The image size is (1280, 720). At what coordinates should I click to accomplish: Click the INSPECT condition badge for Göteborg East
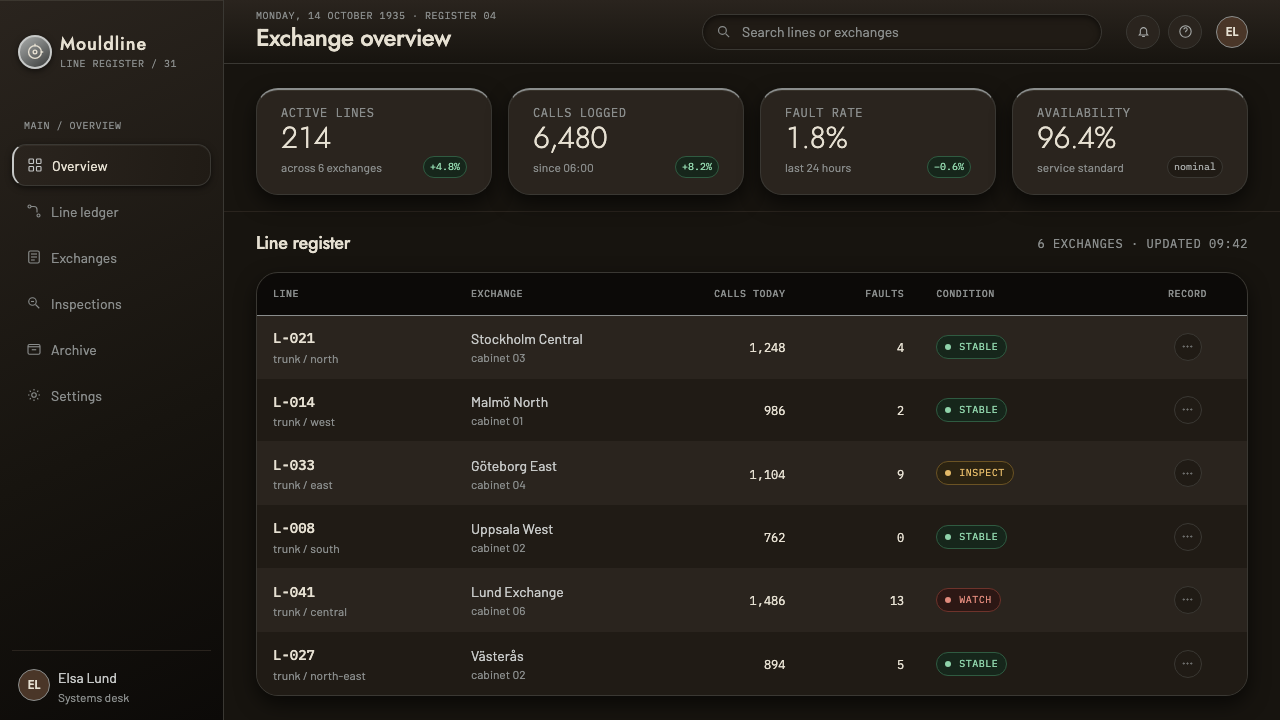(x=974, y=473)
